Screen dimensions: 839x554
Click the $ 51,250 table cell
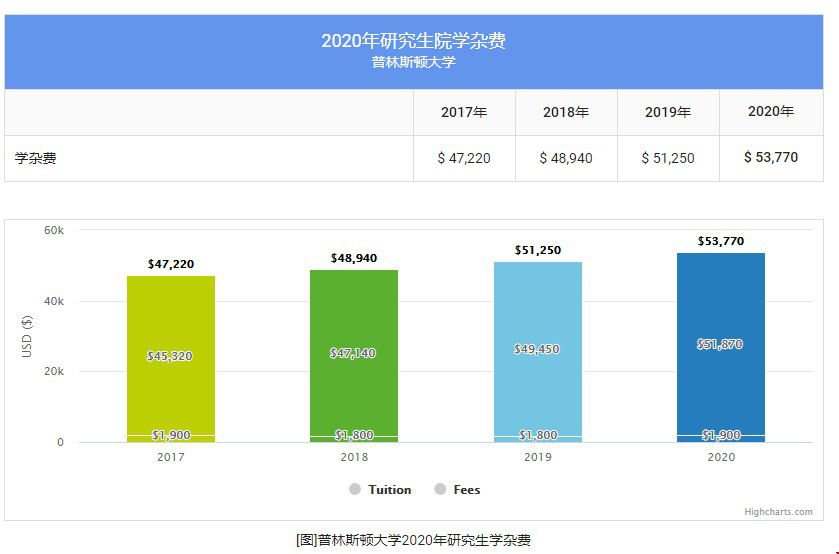point(668,158)
